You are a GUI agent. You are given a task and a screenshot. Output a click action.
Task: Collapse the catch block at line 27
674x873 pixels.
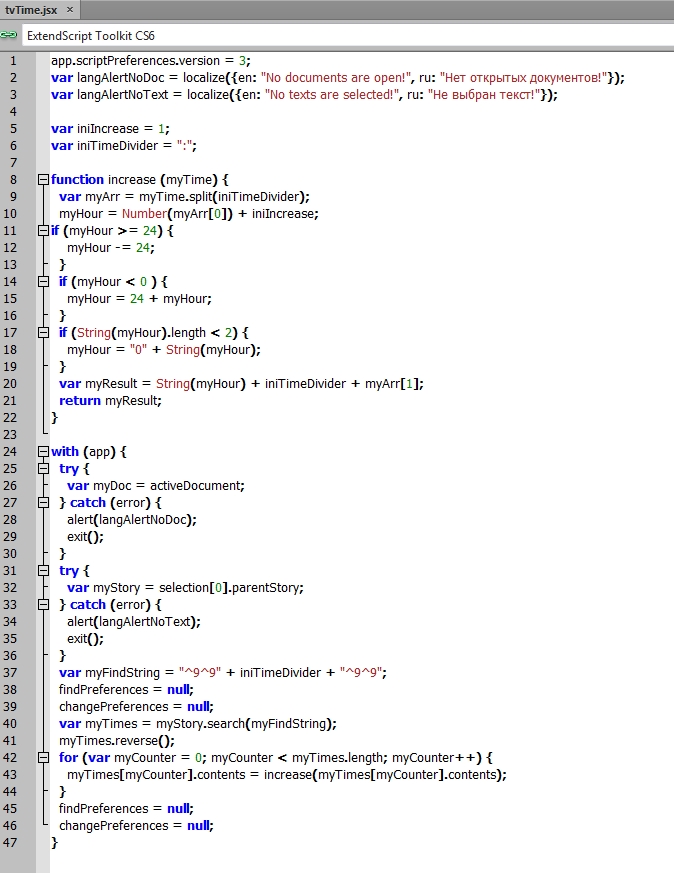tap(43, 503)
